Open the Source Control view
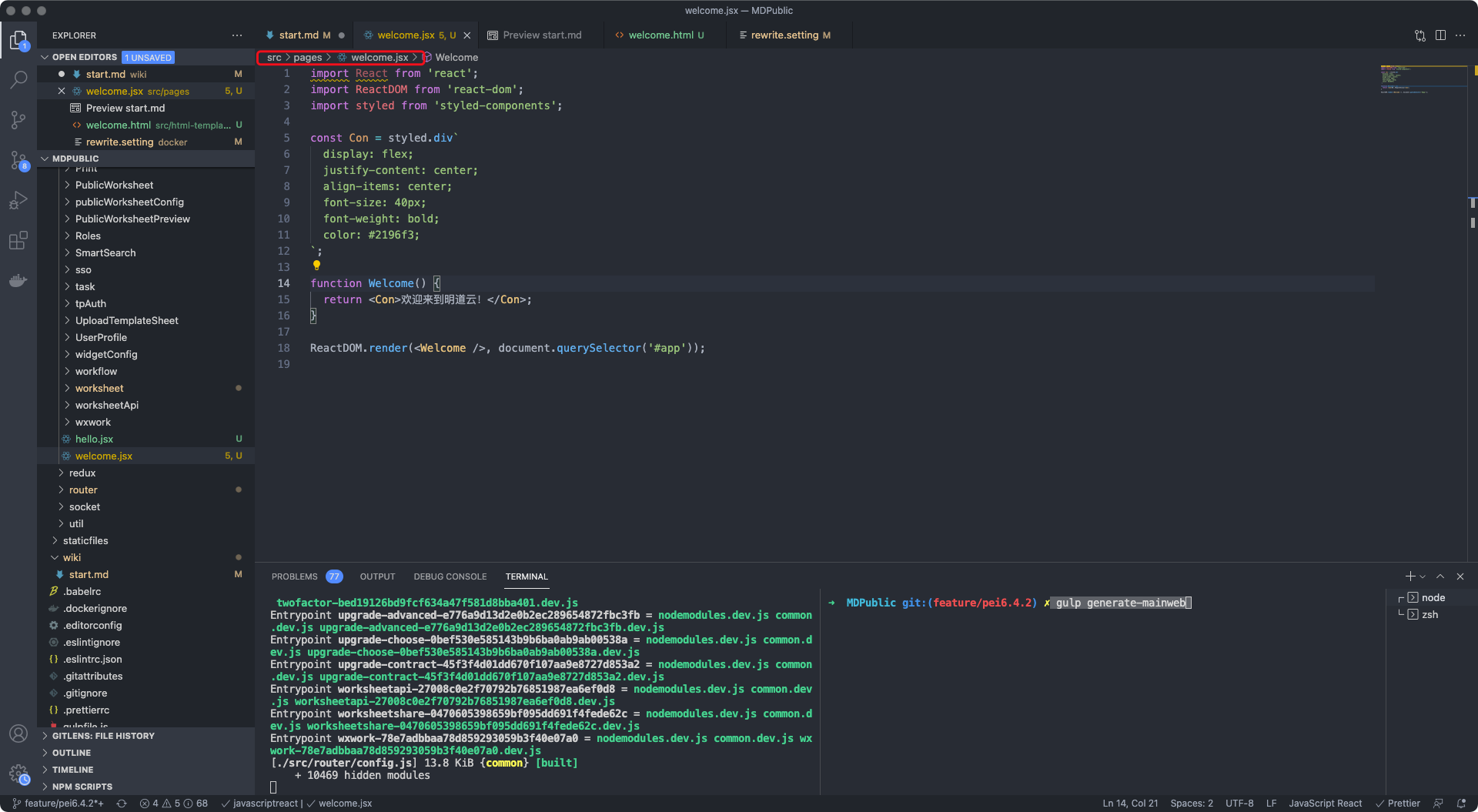The height and width of the screenshot is (812, 1478). (x=18, y=120)
